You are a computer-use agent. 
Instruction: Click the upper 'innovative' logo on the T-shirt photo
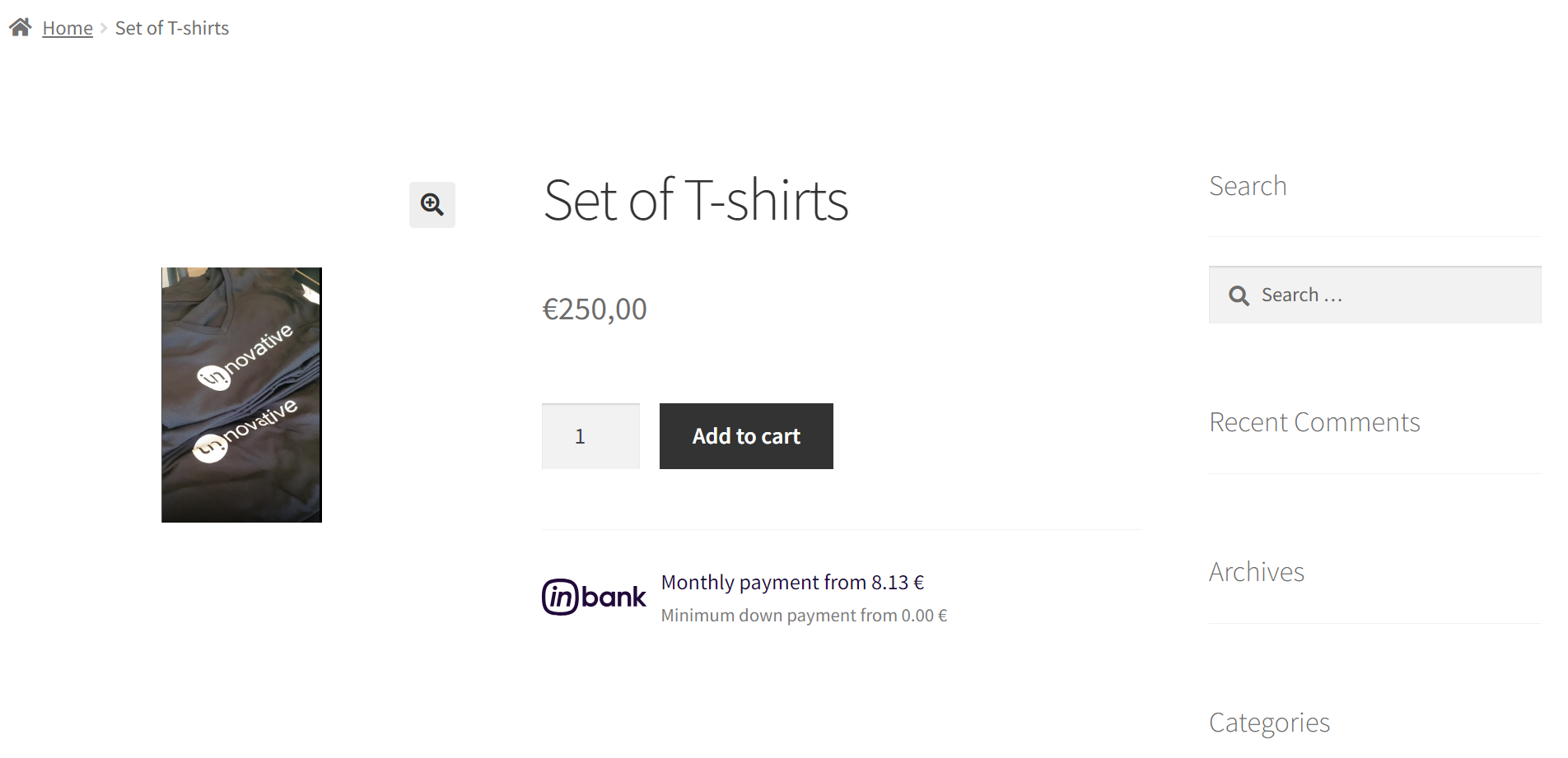click(245, 356)
